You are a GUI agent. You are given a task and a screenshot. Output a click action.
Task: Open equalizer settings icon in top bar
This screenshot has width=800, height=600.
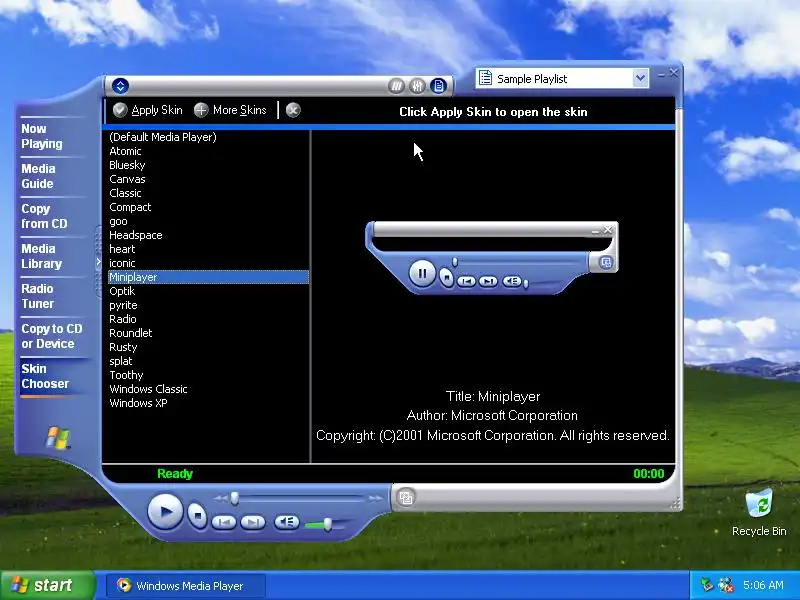417,86
